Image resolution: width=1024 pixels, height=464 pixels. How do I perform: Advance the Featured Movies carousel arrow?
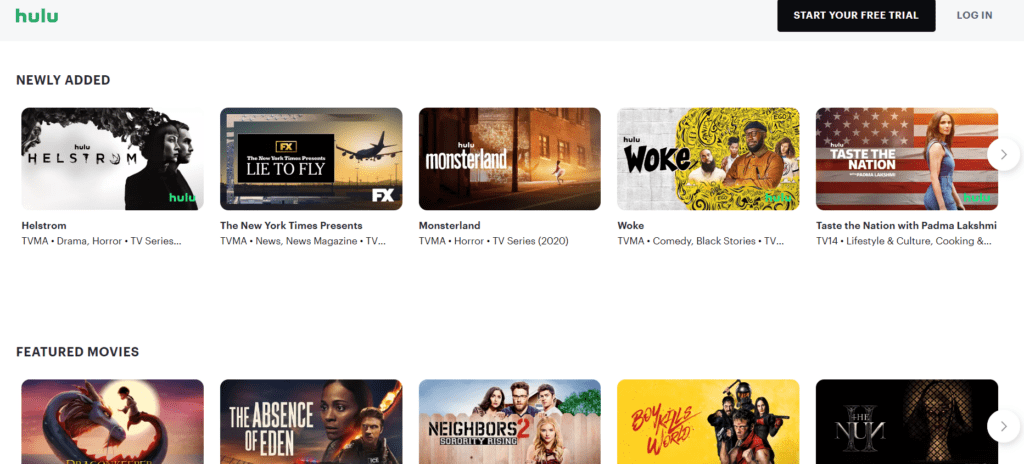(1003, 427)
